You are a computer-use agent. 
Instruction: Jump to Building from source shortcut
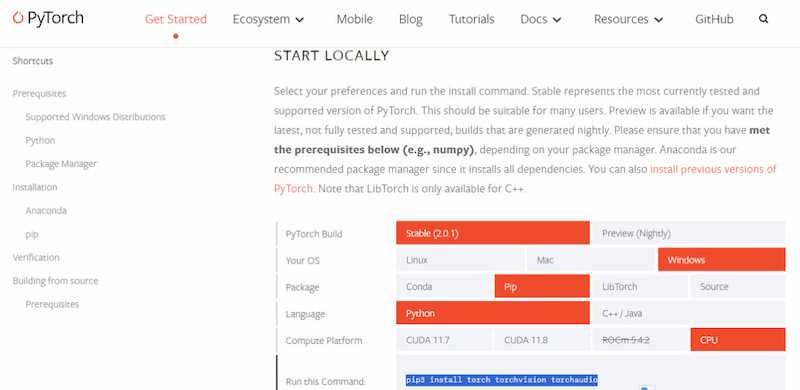55,281
